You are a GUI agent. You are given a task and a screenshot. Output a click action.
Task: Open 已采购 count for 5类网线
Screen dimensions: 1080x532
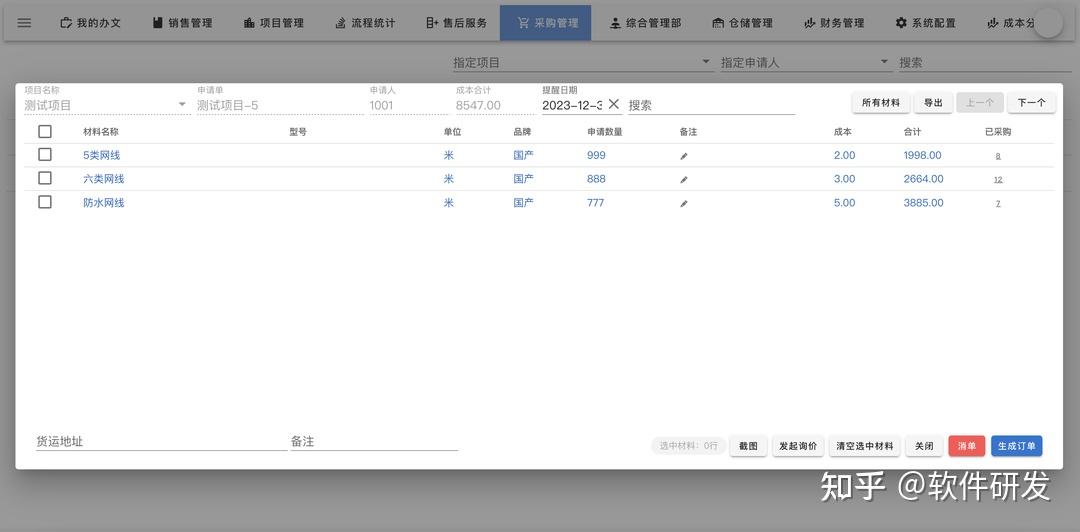click(x=998, y=156)
